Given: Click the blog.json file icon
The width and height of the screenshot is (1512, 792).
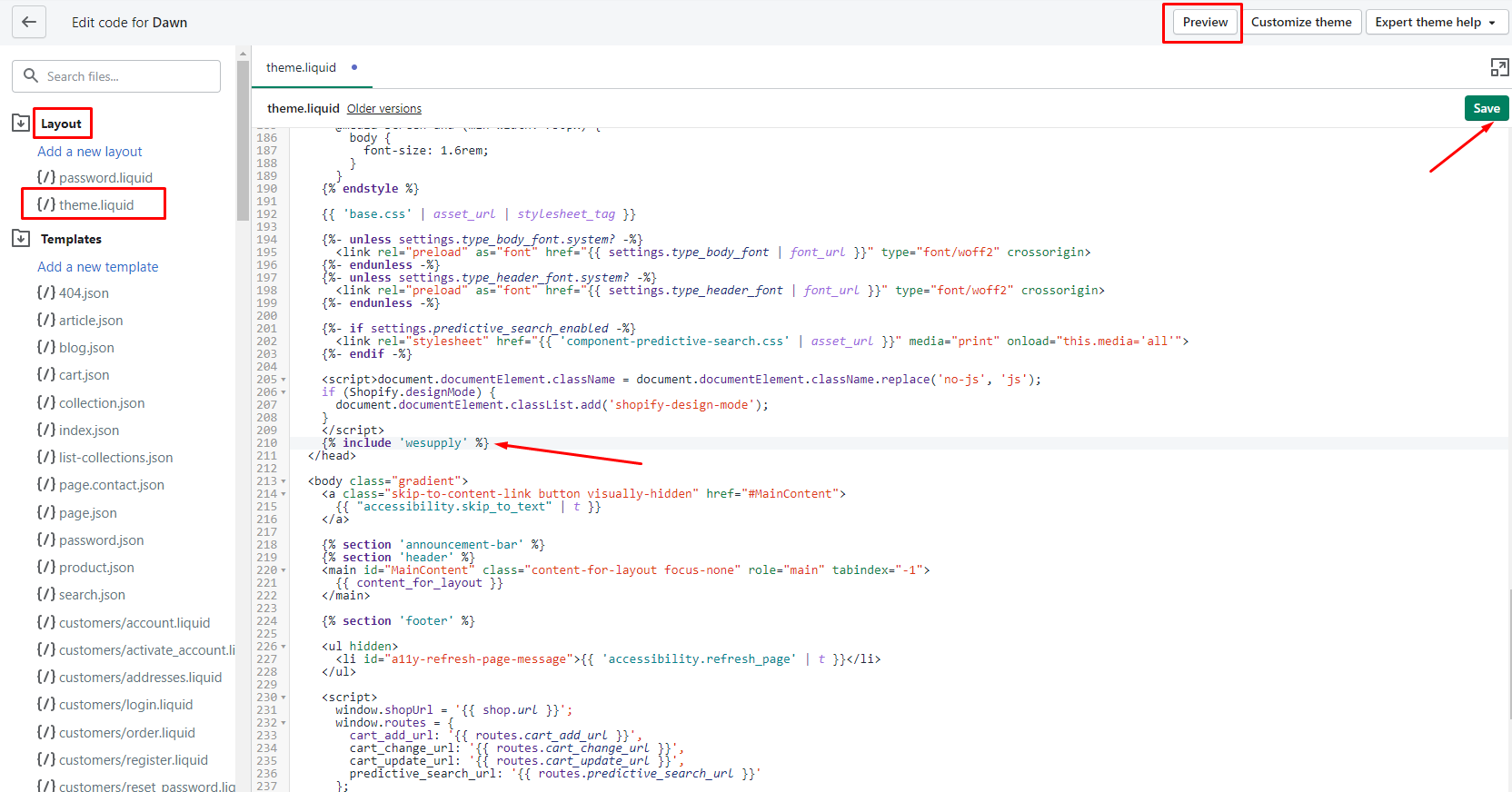Looking at the screenshot, I should click(x=46, y=347).
